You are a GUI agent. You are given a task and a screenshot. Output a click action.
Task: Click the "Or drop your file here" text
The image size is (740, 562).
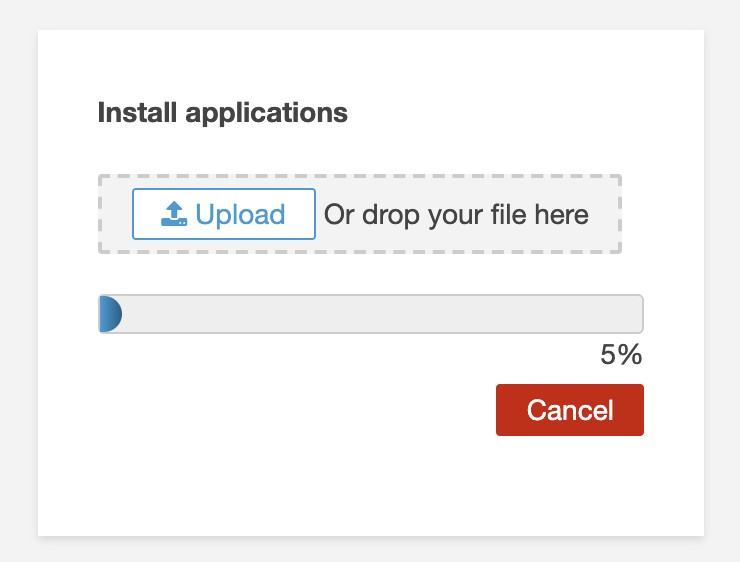[456, 215]
